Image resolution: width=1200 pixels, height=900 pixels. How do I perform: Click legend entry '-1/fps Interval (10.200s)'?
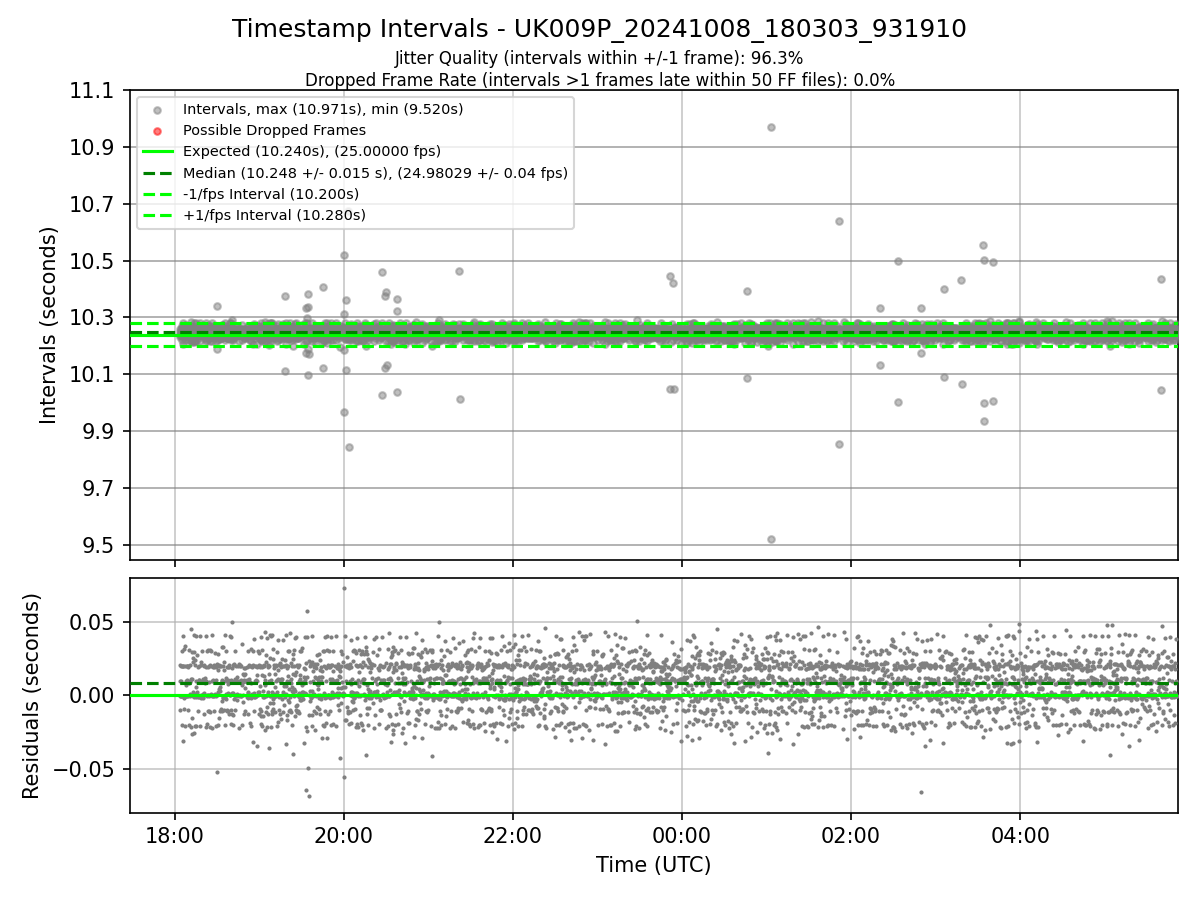tap(271, 194)
